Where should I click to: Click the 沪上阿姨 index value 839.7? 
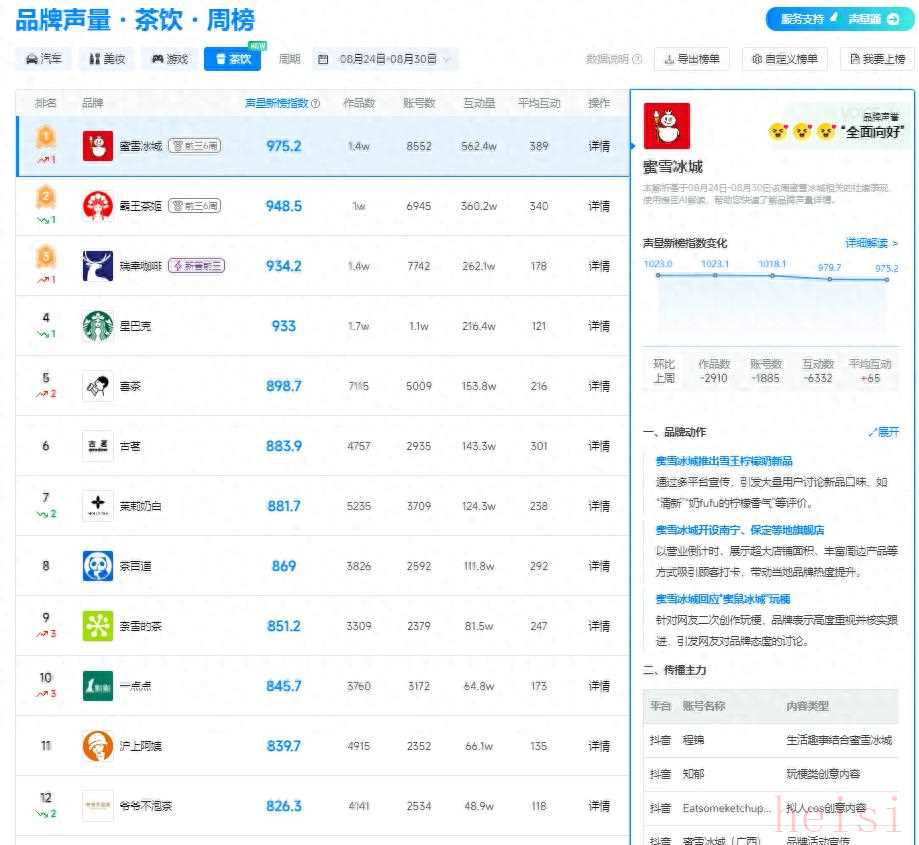click(284, 746)
